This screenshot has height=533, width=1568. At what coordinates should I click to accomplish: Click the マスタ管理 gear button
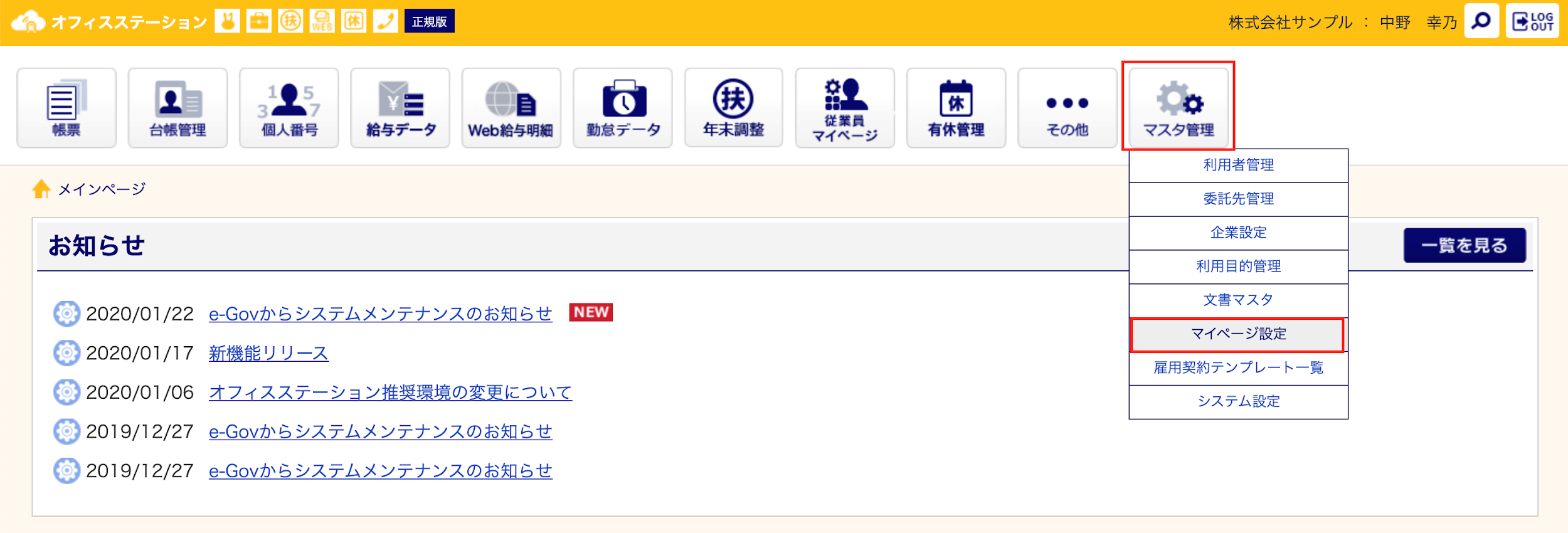pos(1179,107)
